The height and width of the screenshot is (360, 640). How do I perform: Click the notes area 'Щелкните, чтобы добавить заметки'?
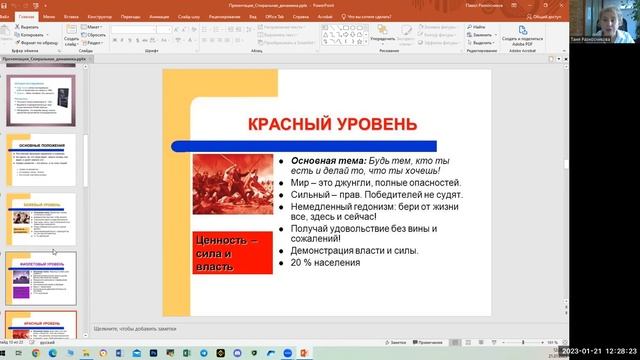(135, 329)
